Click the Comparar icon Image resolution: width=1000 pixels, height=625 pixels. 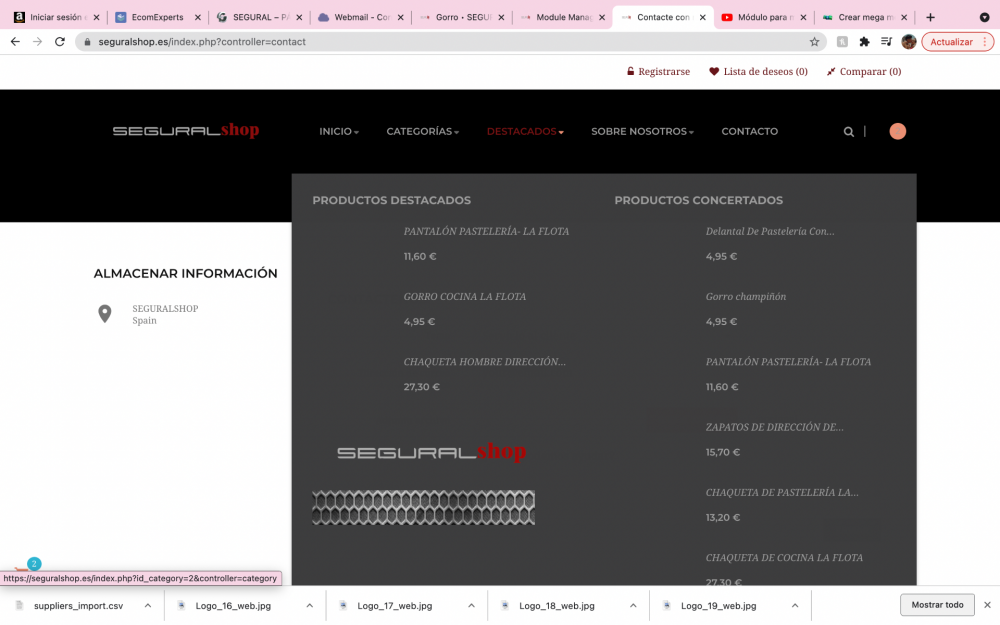point(830,71)
